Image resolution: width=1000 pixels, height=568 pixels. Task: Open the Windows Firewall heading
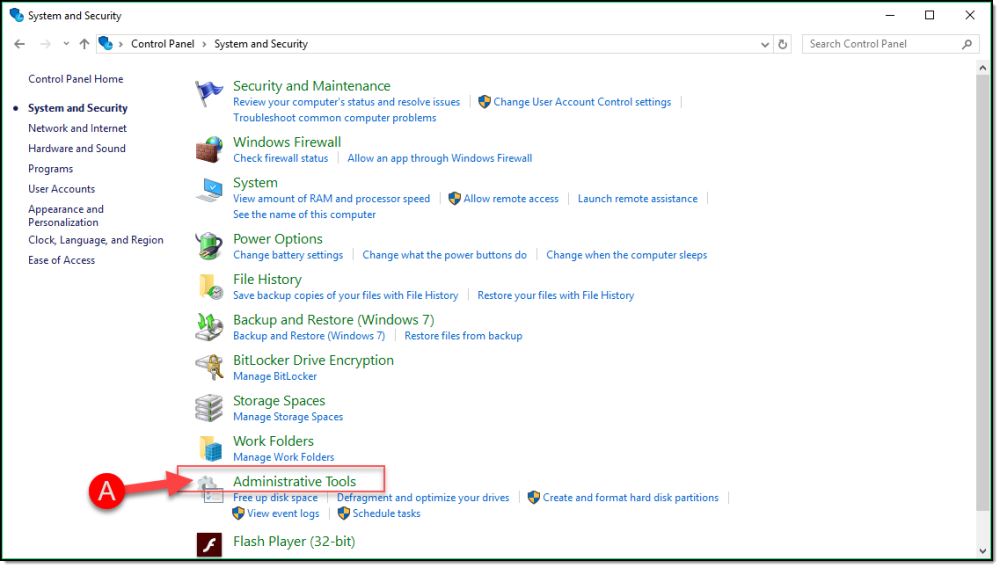(x=287, y=142)
